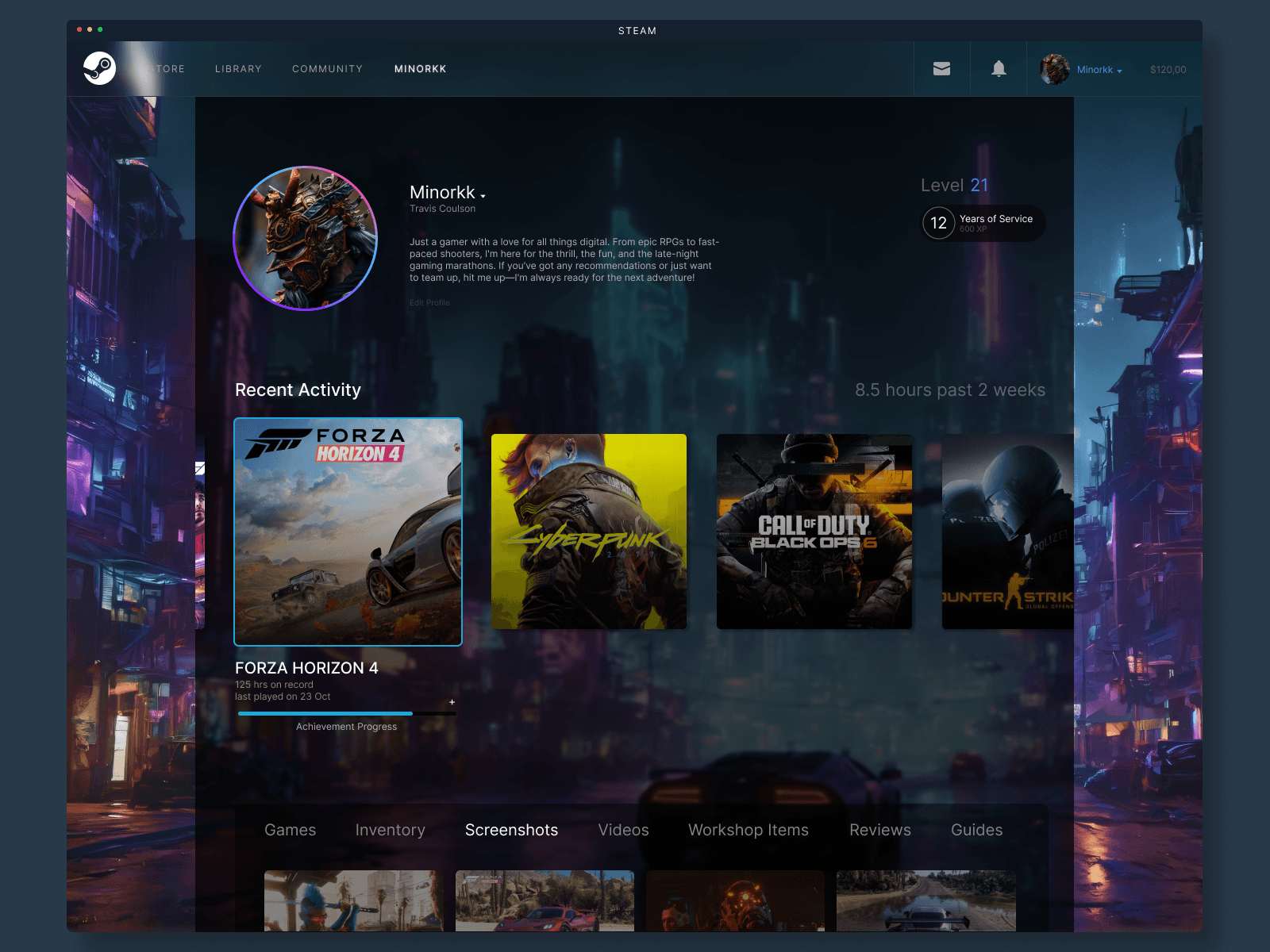Open the dark glowing robot screenshot
This screenshot has width=1270, height=952.
tap(735, 900)
